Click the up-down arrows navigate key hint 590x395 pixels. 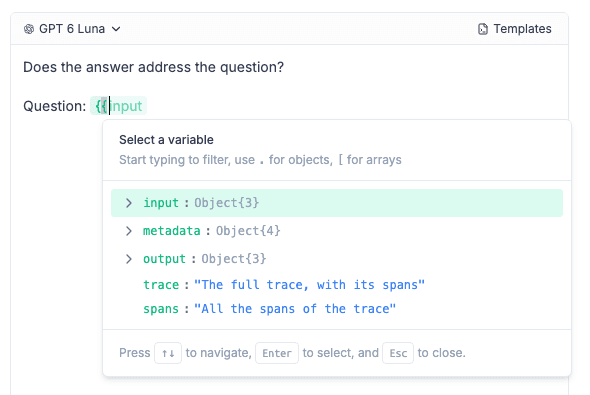pyautogui.click(x=168, y=353)
